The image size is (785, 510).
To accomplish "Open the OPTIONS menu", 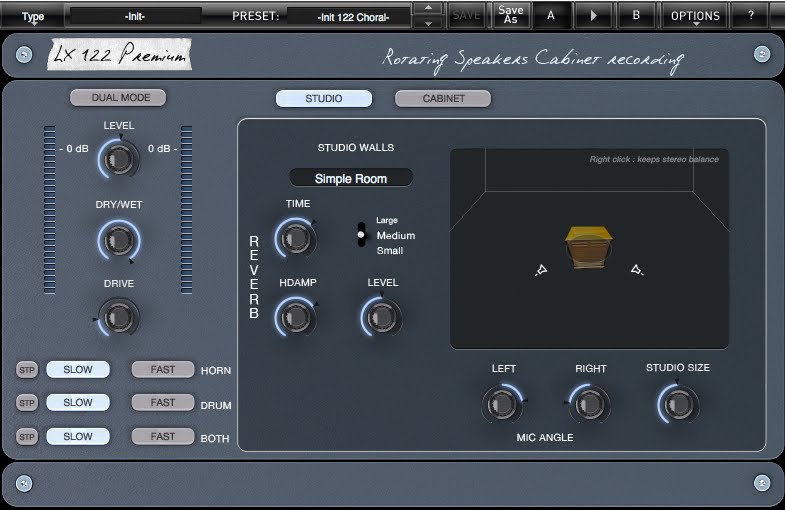I will [695, 16].
